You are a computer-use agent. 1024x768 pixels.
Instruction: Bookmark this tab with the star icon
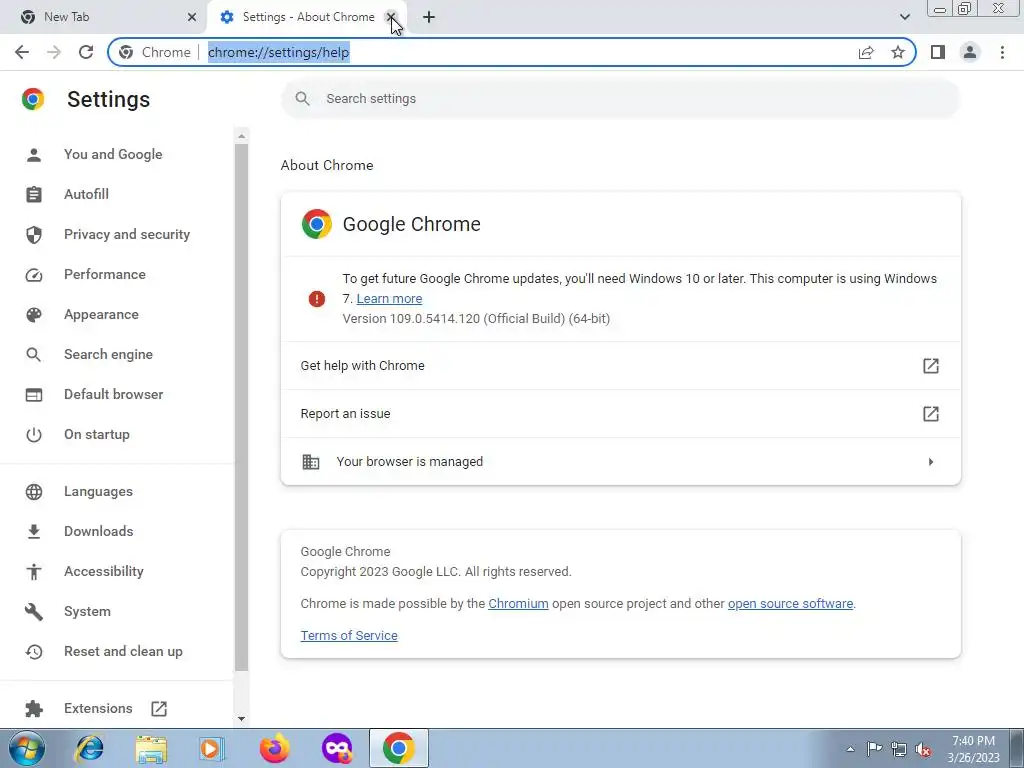[x=898, y=52]
